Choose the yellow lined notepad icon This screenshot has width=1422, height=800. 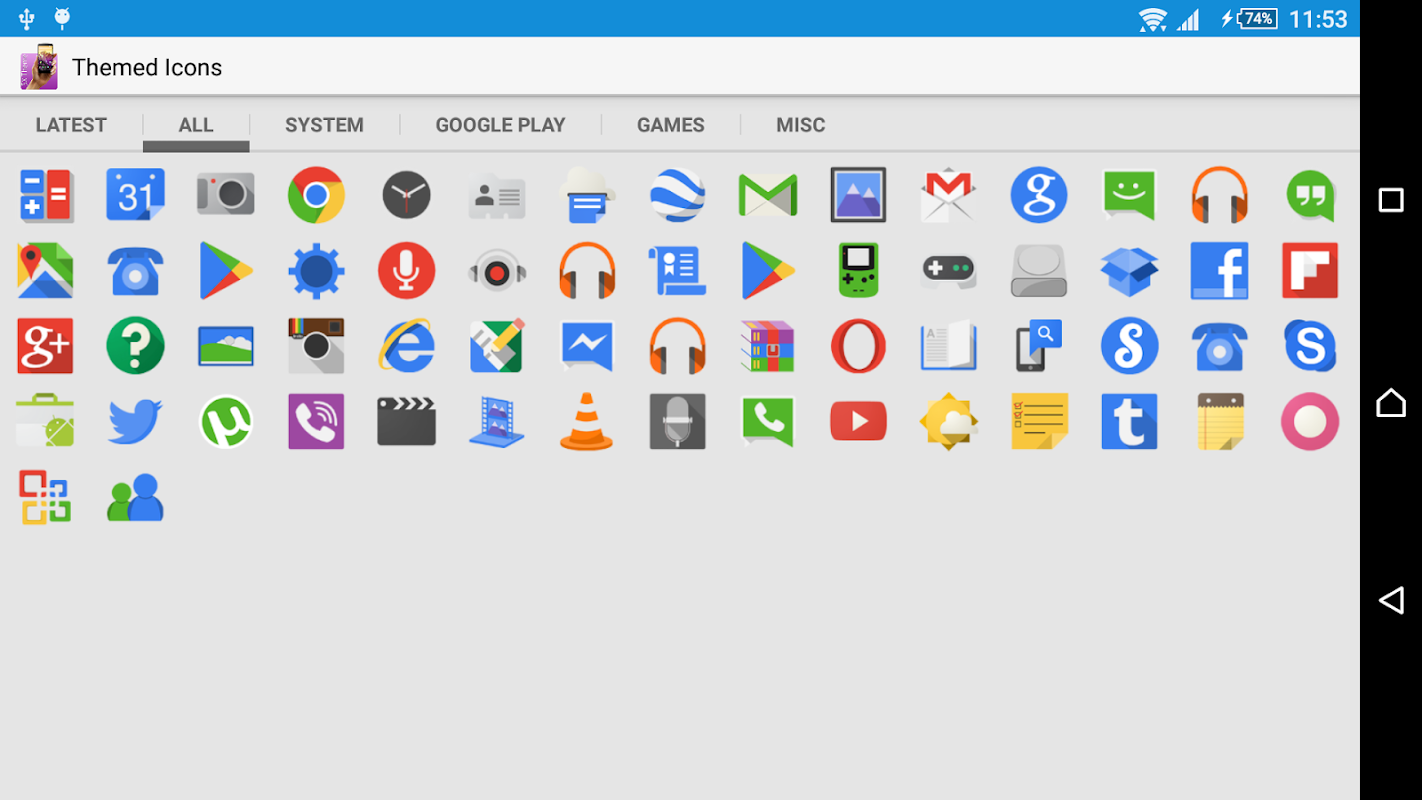click(1220, 421)
